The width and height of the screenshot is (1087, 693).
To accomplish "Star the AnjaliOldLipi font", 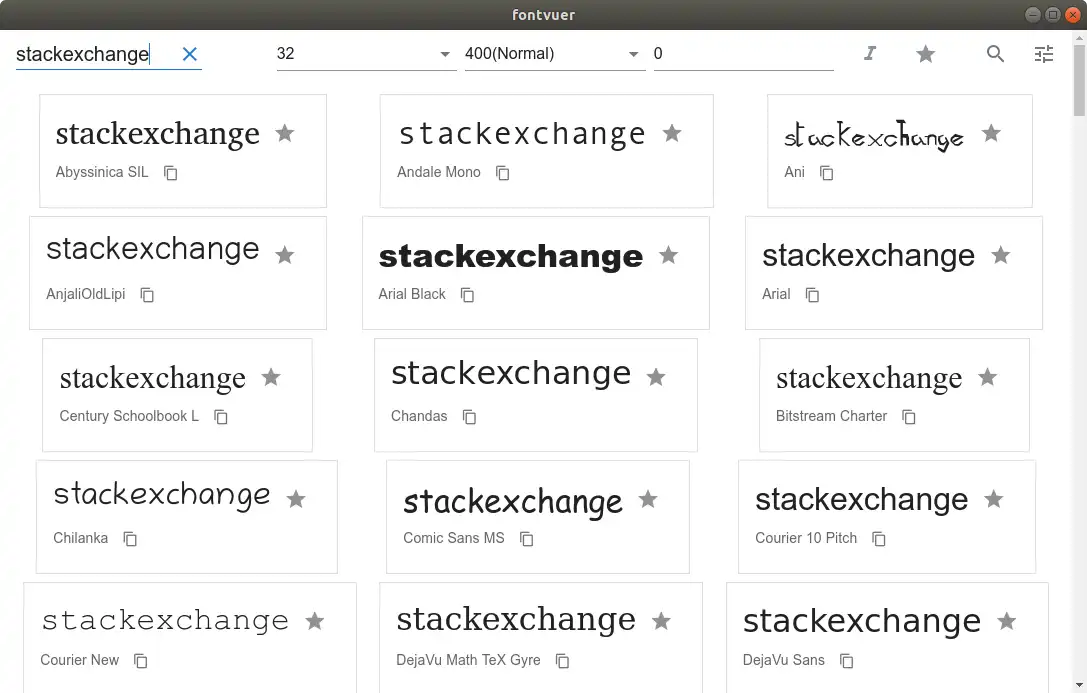I will 285,255.
